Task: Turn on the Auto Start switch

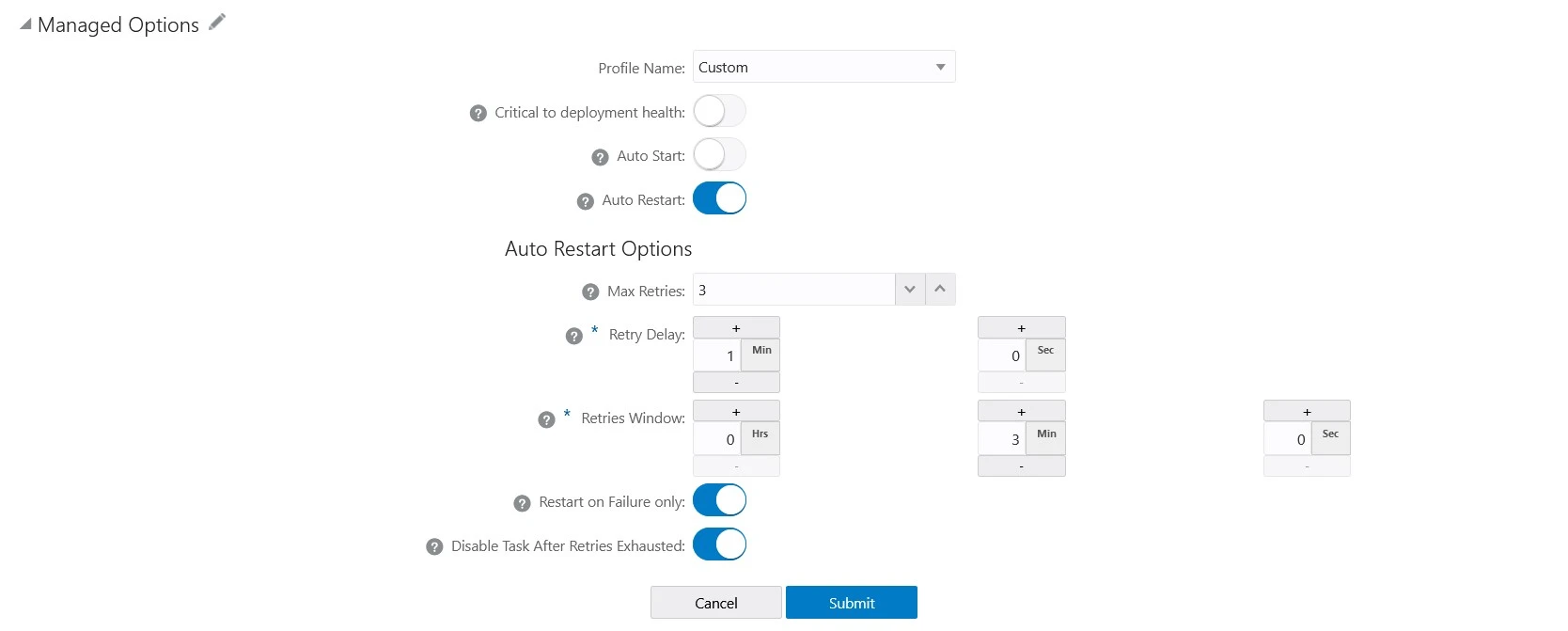Action: click(x=719, y=155)
